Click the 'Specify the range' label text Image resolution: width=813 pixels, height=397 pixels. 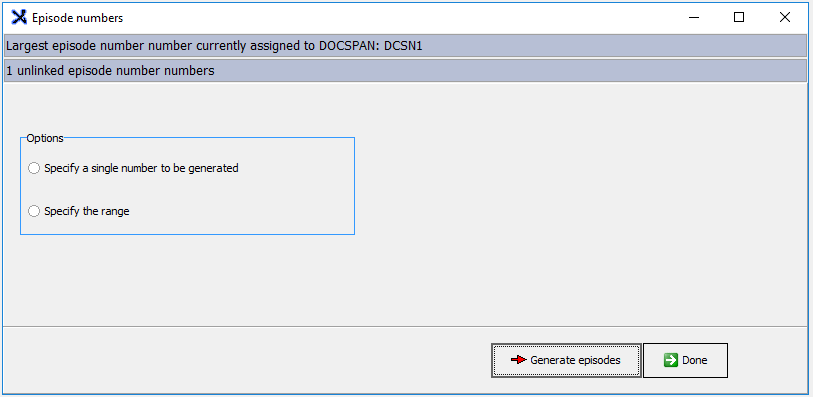(x=87, y=211)
